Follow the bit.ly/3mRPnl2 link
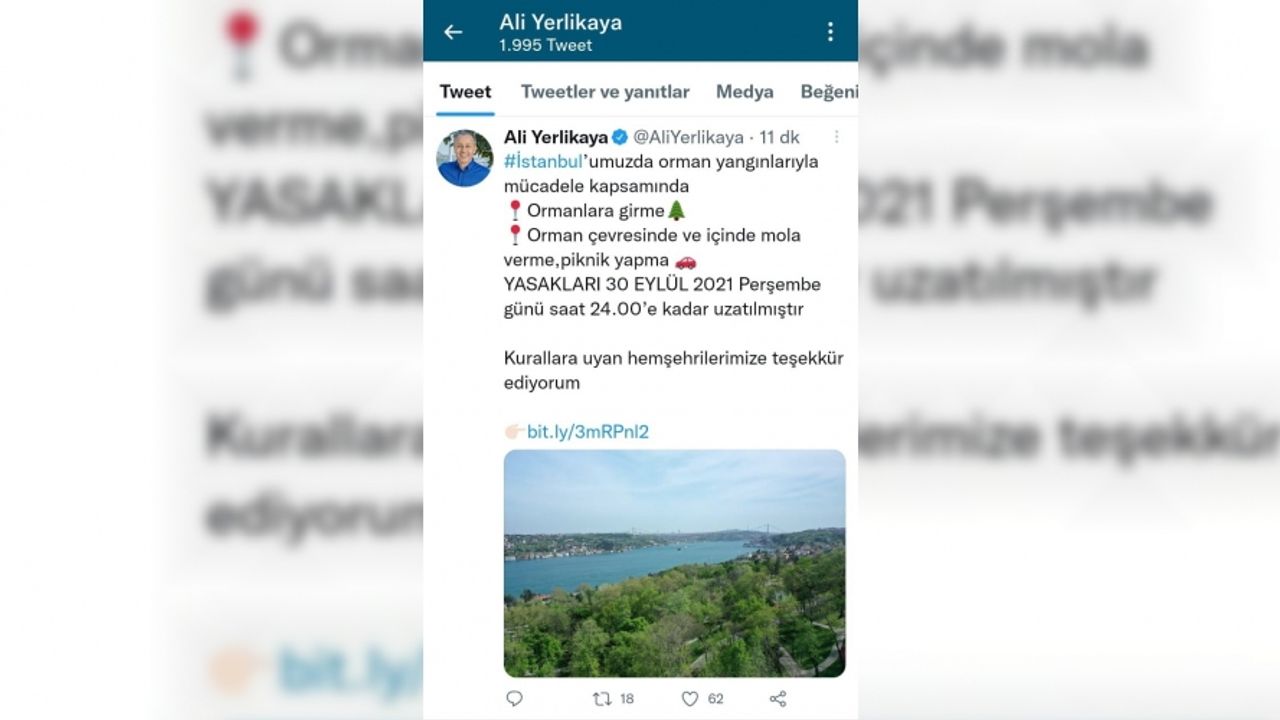 click(588, 432)
